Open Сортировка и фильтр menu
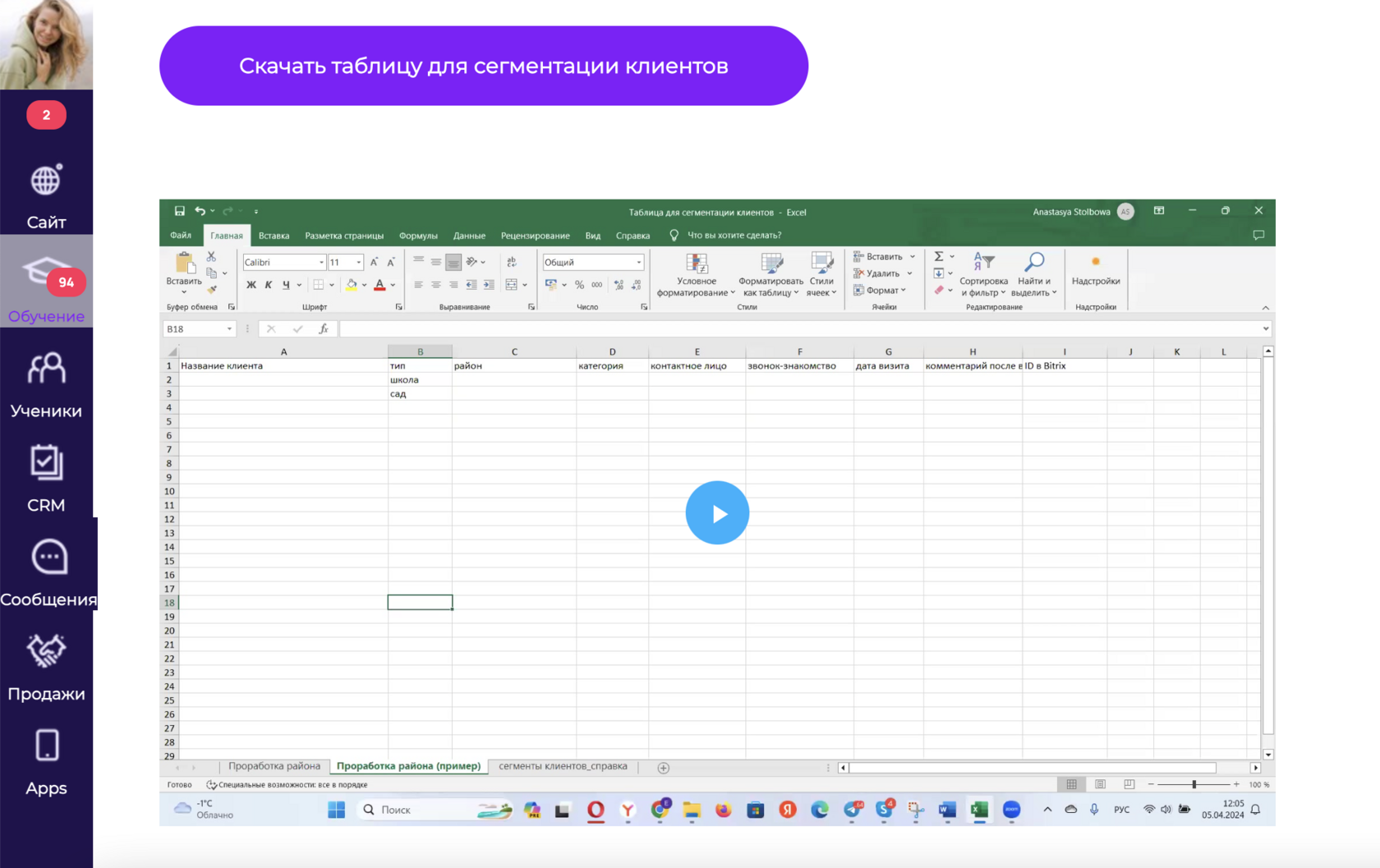The image size is (1380, 868). click(983, 274)
